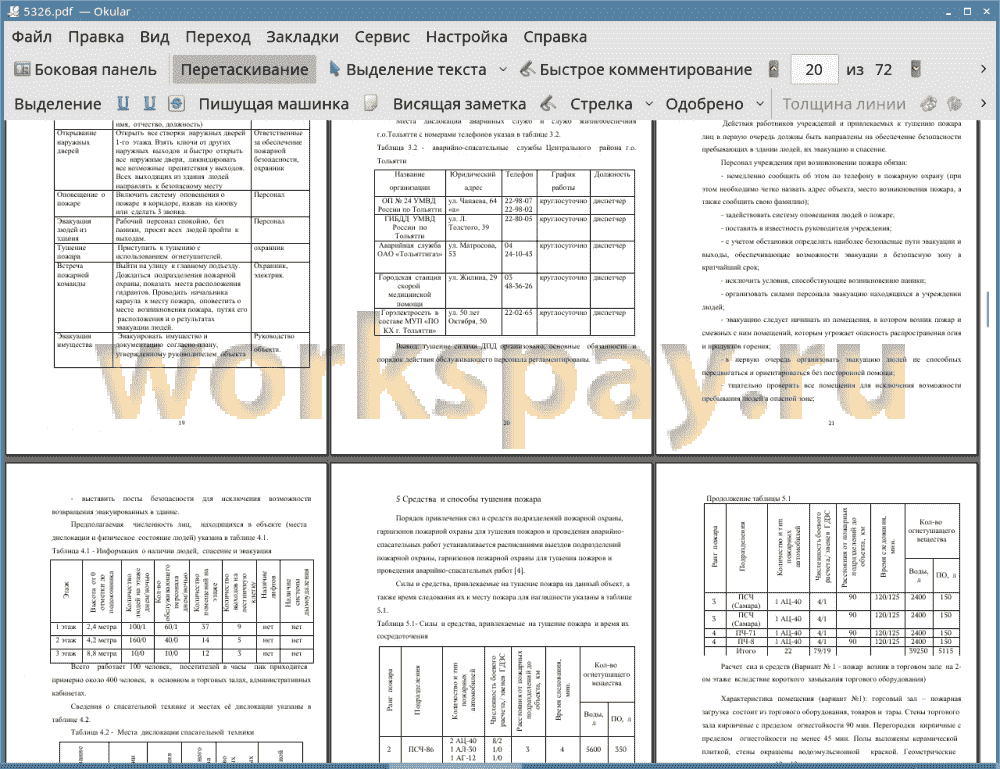
Task: Expand the annotation toolbar overflow chevron
Action: [983, 104]
